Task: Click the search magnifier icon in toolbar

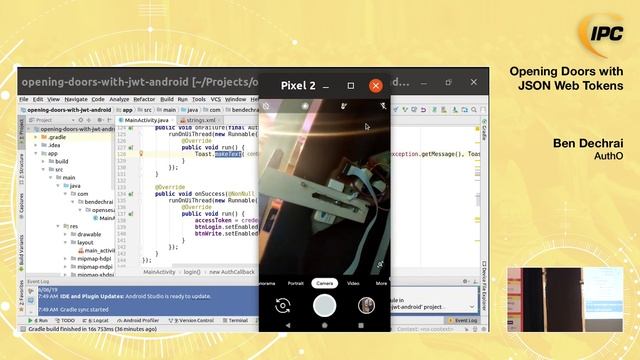Action: [474, 110]
